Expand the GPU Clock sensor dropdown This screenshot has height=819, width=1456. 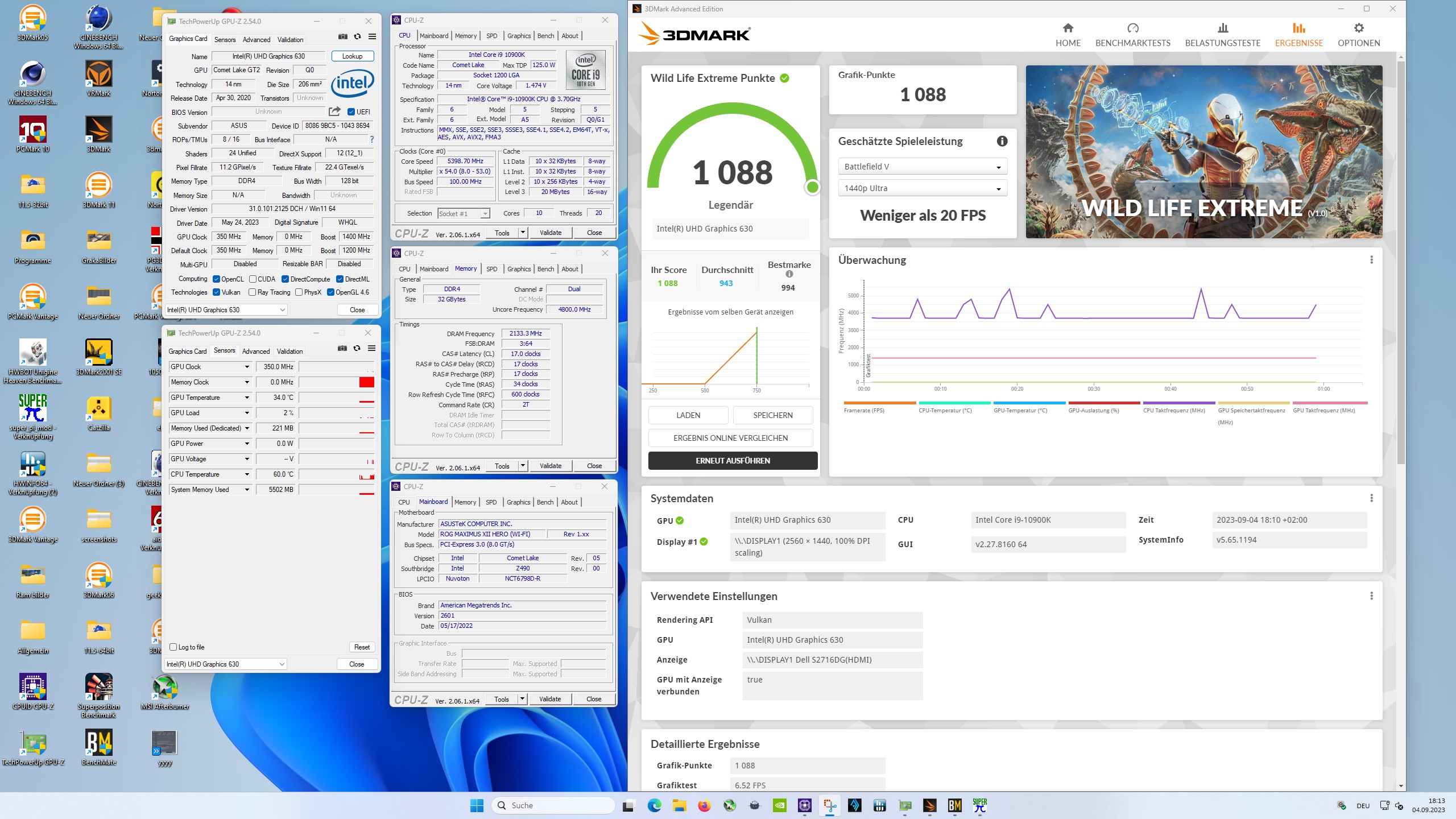pyautogui.click(x=247, y=367)
